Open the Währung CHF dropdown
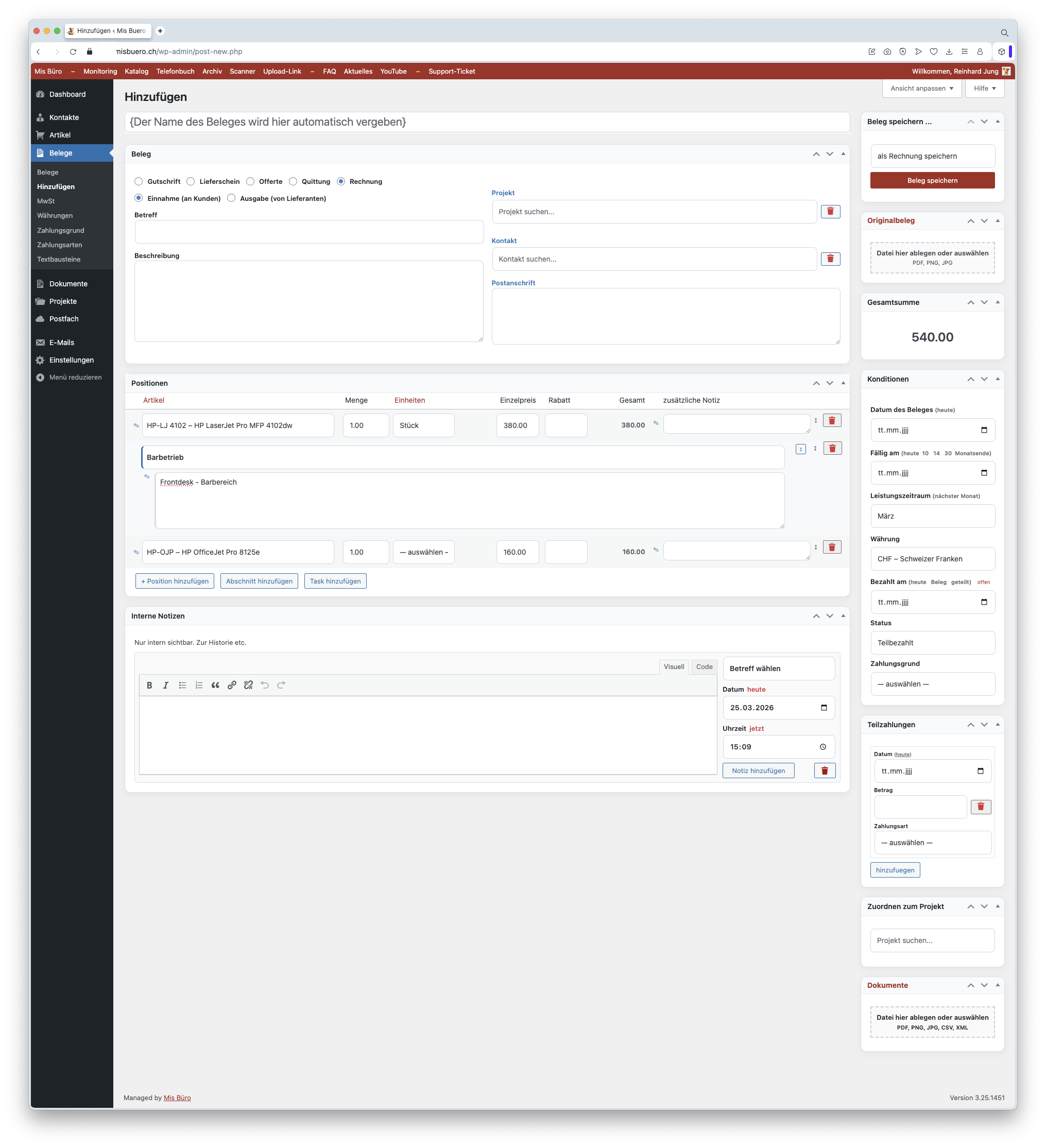 932,559
